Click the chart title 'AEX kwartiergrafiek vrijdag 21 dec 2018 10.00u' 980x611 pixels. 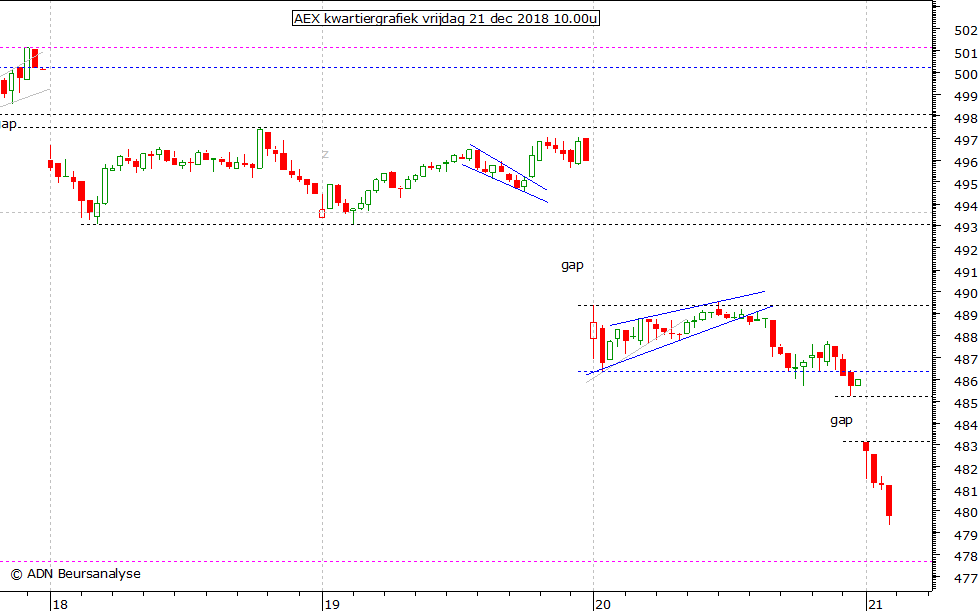click(446, 19)
